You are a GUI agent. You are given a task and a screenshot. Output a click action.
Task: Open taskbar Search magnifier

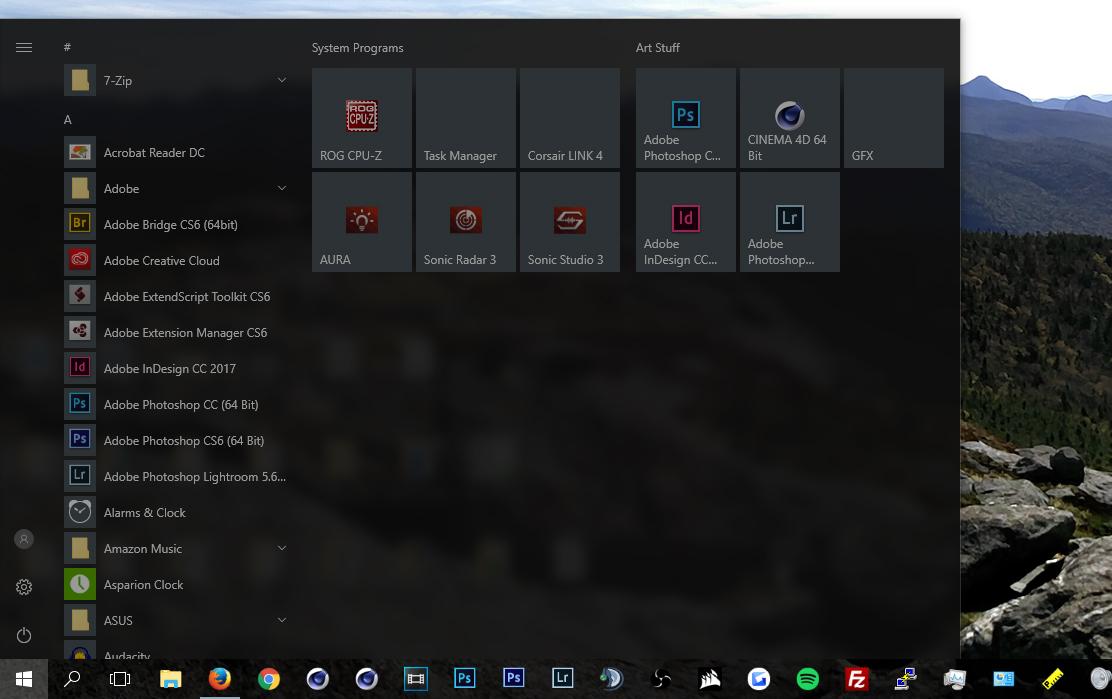click(72, 679)
